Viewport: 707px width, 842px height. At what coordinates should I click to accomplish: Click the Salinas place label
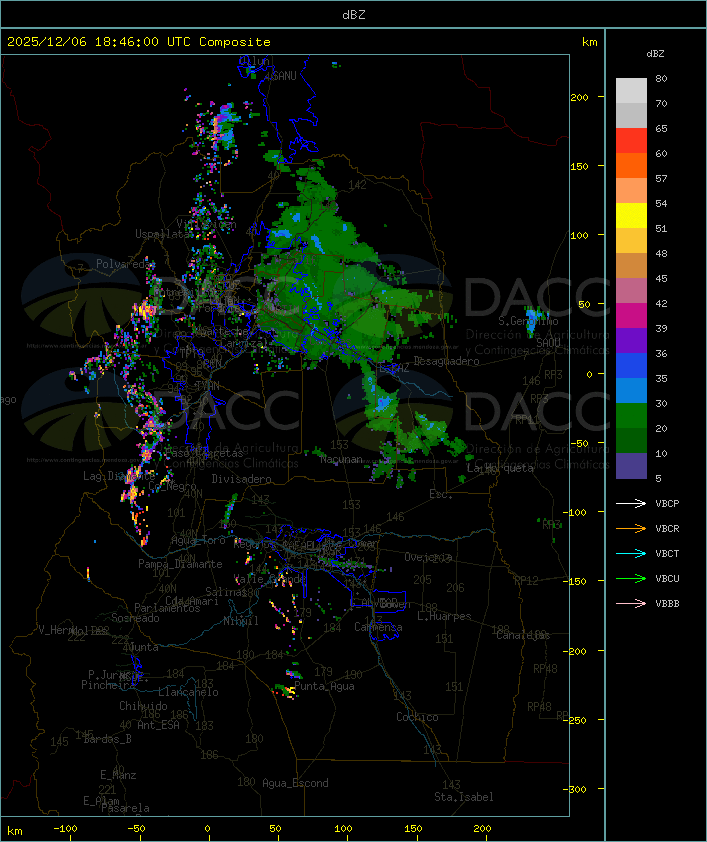point(226,592)
